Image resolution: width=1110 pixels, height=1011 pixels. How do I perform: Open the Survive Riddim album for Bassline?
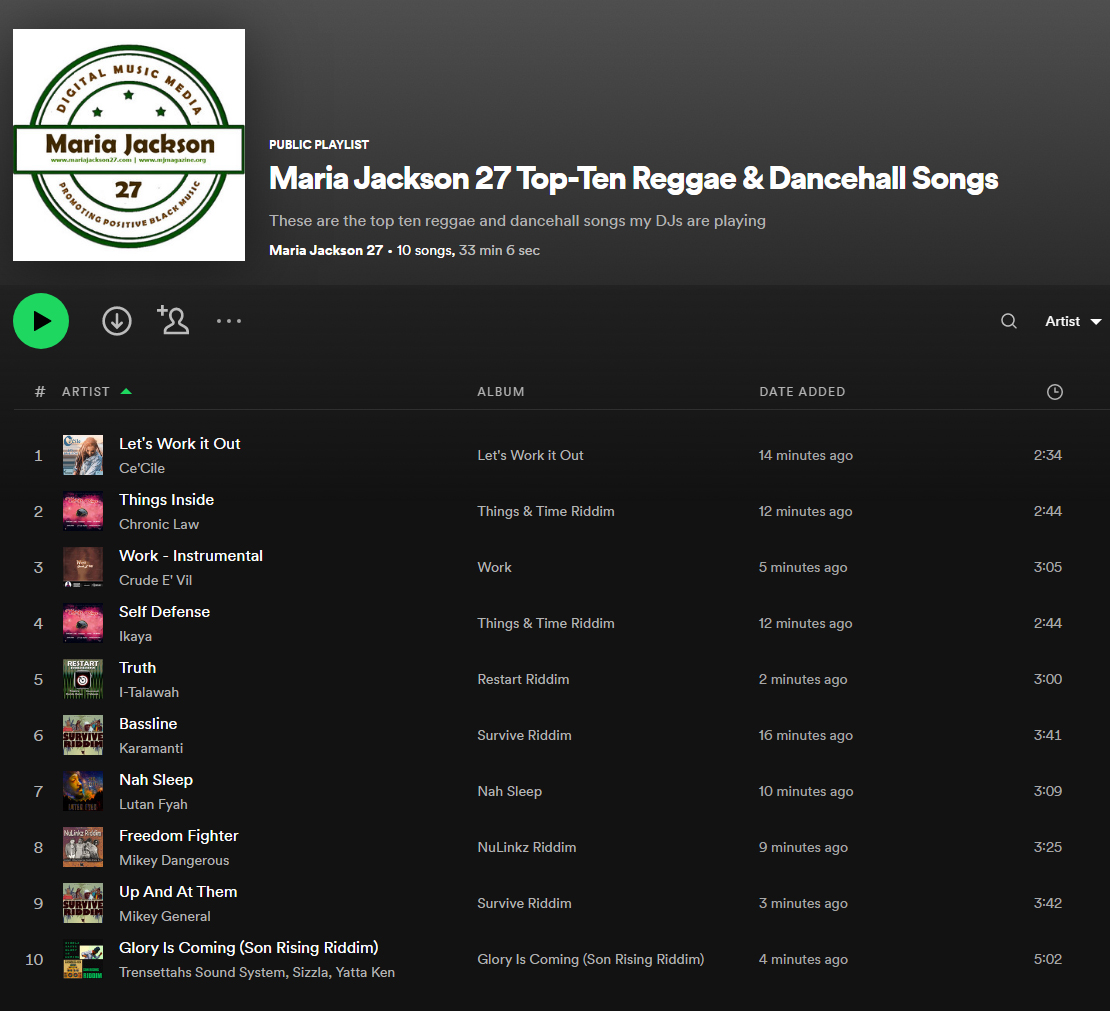click(x=524, y=735)
